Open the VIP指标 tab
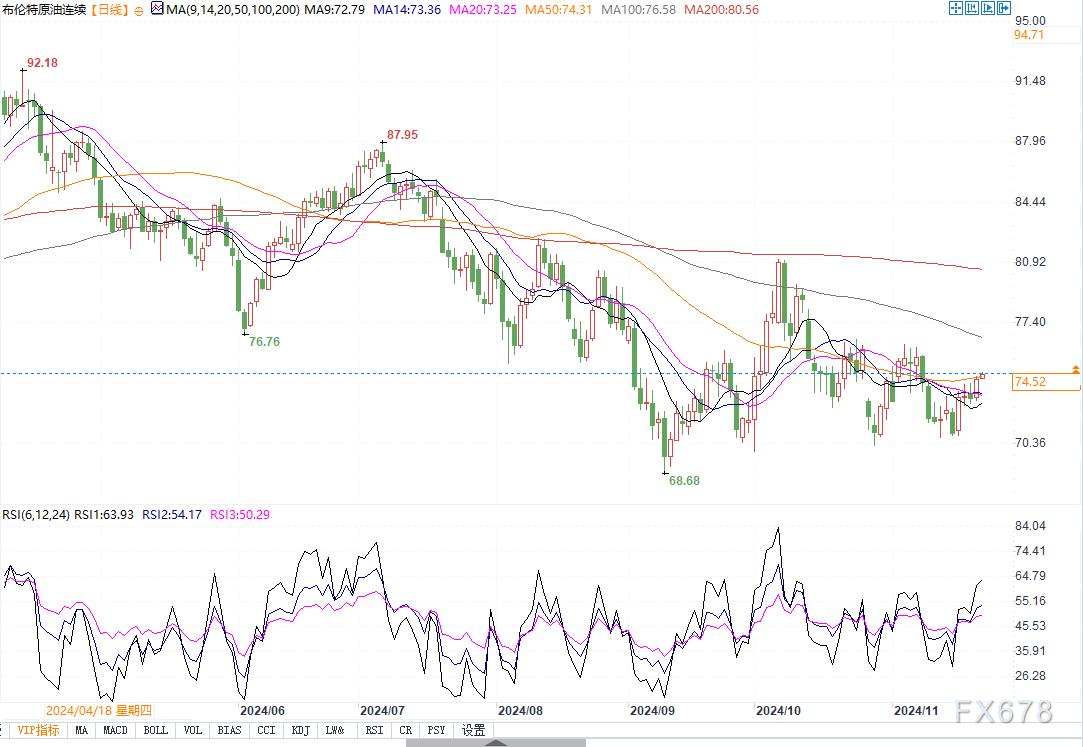This screenshot has height=747, width=1083. coord(35,731)
